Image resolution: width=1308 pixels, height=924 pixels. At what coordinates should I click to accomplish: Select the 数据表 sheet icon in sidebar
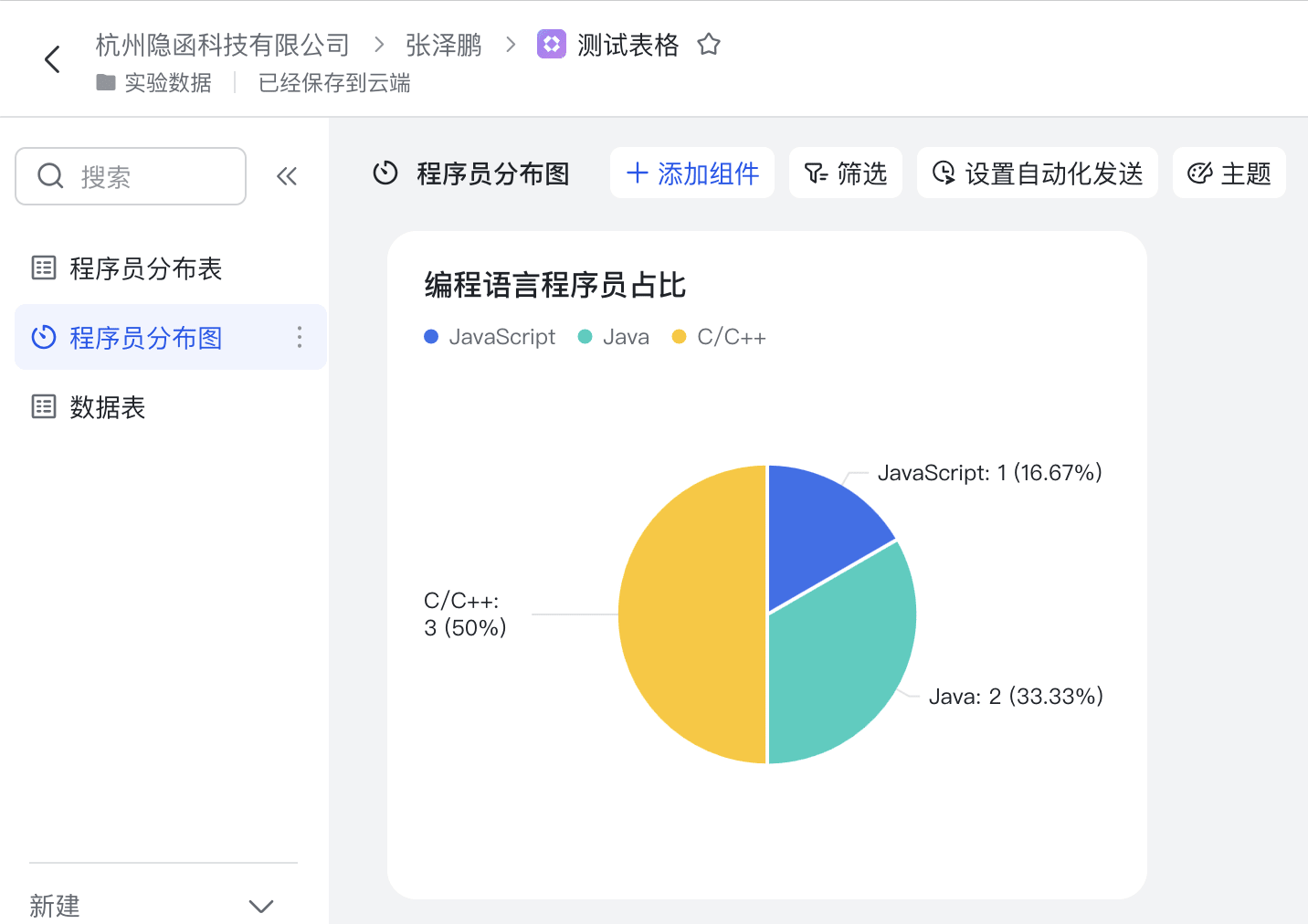pos(43,406)
